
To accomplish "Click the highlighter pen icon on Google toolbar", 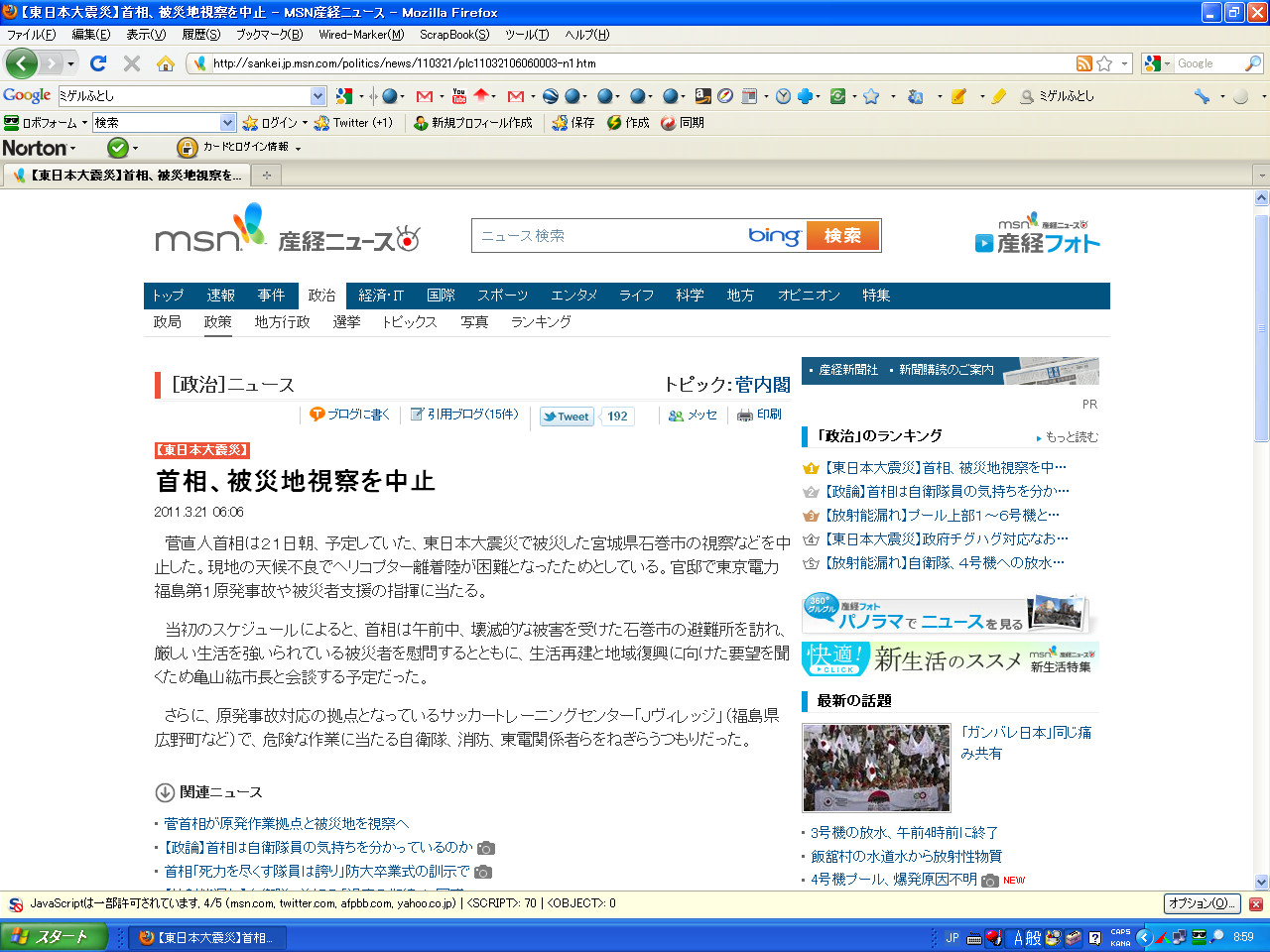I will 998,96.
